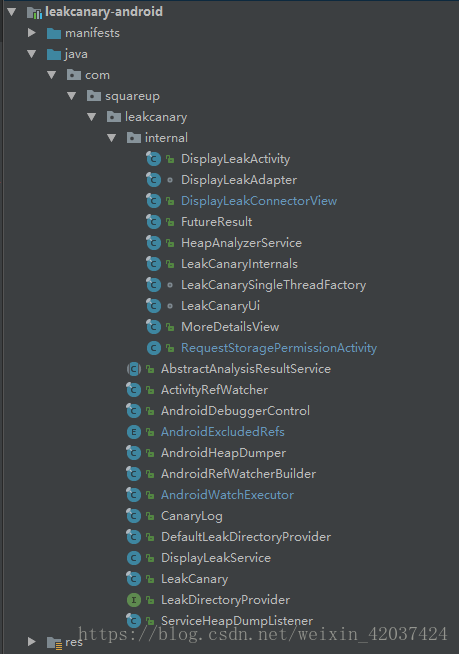
Task: Click class icon beside RequestStoragePermissionActivity
Action: point(154,348)
